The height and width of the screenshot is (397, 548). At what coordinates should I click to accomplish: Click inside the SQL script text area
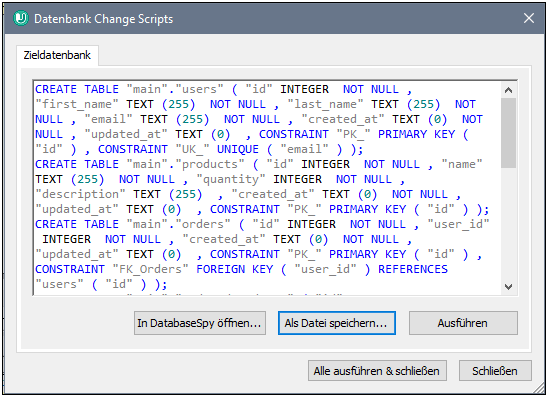pos(267,187)
